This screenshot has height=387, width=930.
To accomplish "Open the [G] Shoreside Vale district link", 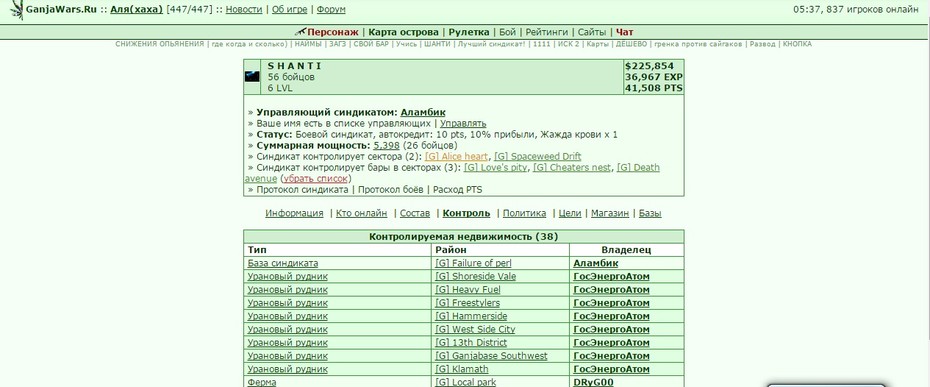I will point(476,276).
